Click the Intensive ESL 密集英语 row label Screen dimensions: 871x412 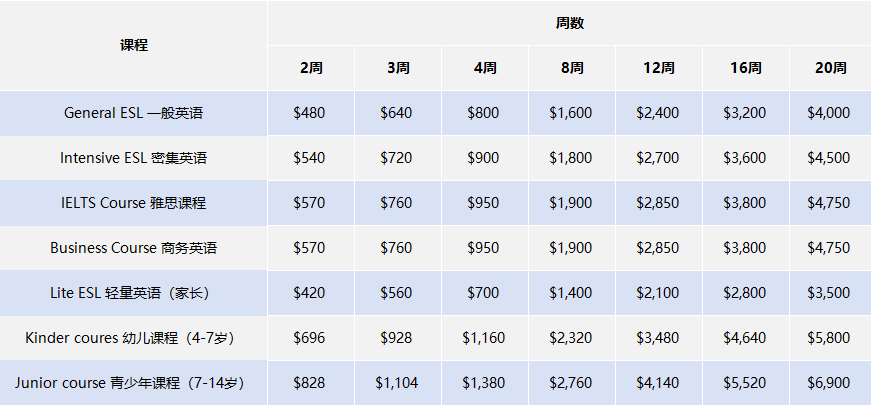tap(133, 158)
